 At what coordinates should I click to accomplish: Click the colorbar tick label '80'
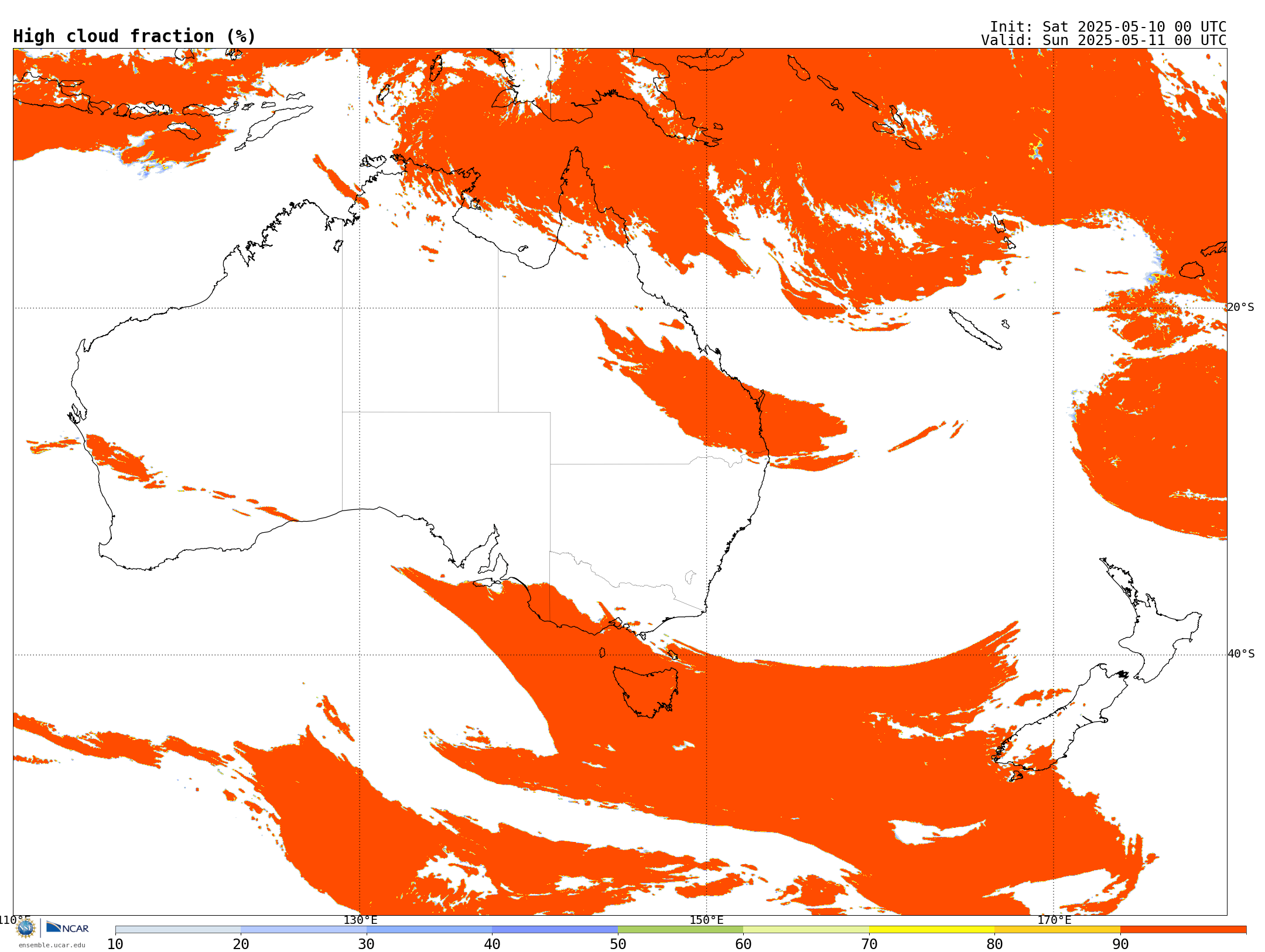tap(994, 944)
